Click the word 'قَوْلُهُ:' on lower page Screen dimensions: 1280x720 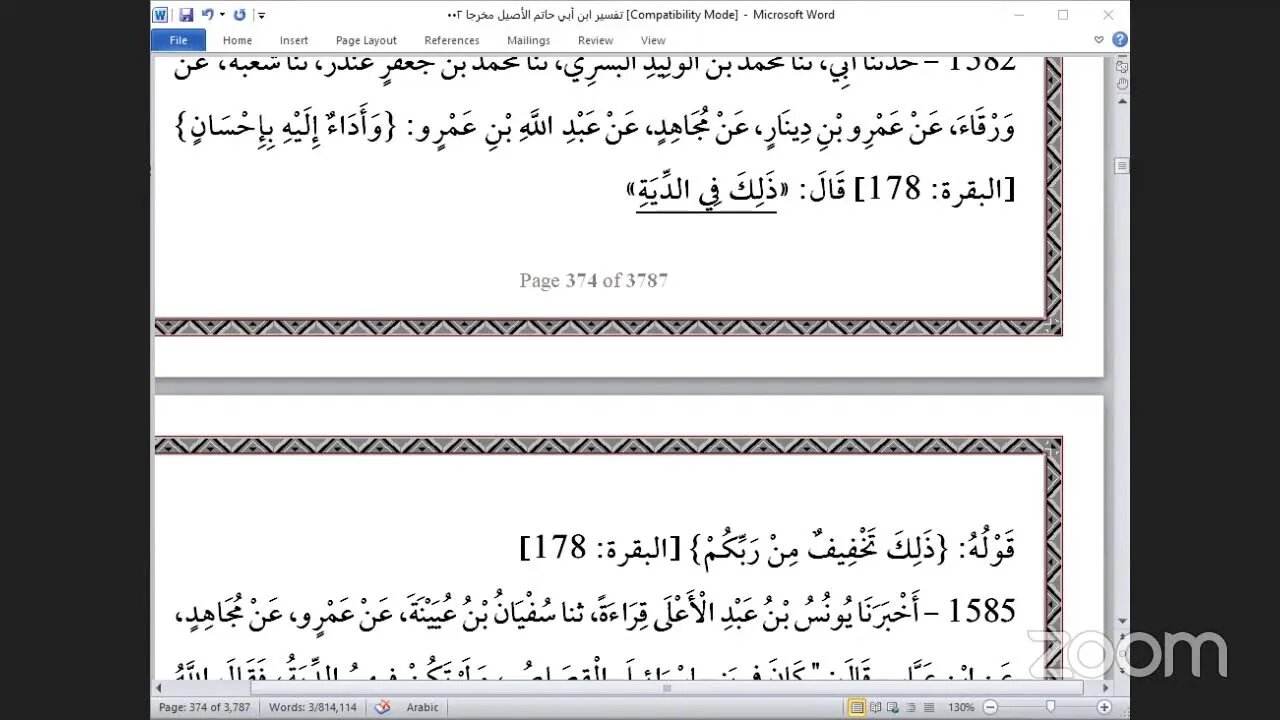coord(987,549)
